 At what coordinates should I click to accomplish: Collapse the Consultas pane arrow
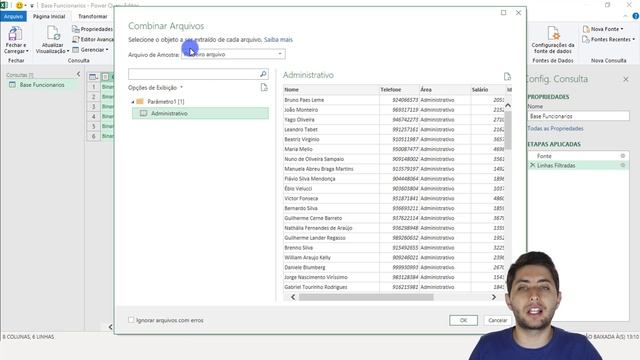pos(78,74)
